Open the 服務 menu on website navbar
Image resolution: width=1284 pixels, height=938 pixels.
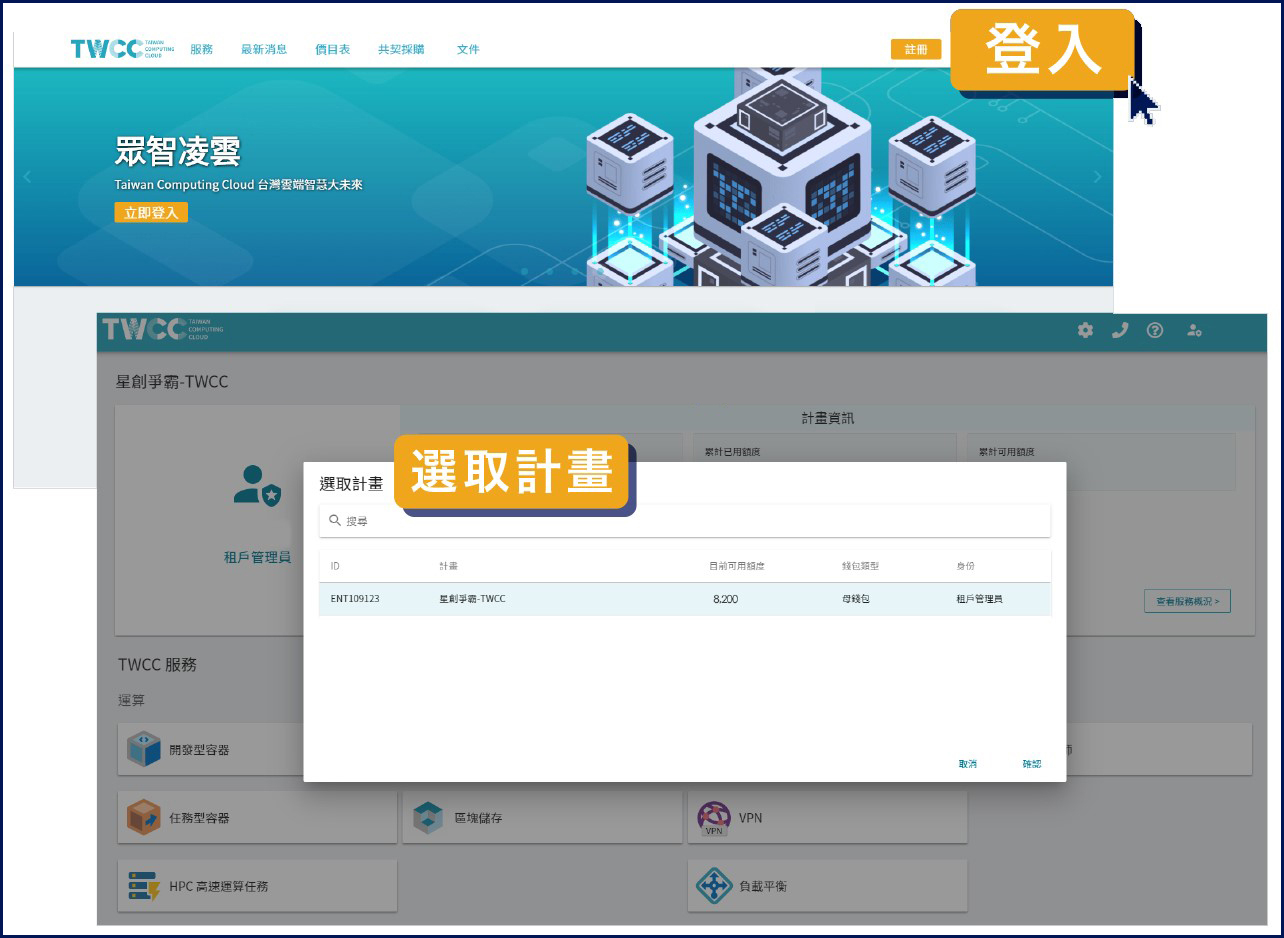[201, 49]
